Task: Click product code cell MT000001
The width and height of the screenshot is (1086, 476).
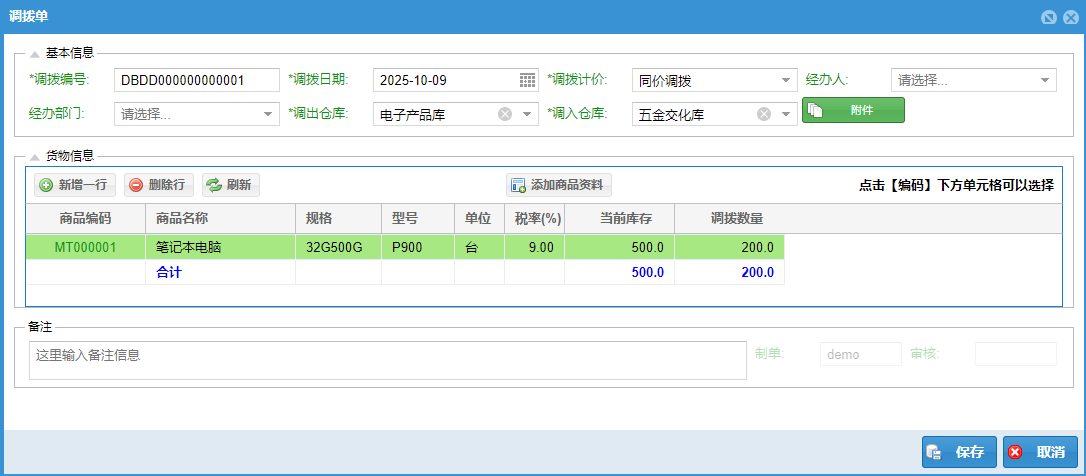Action: [x=85, y=247]
